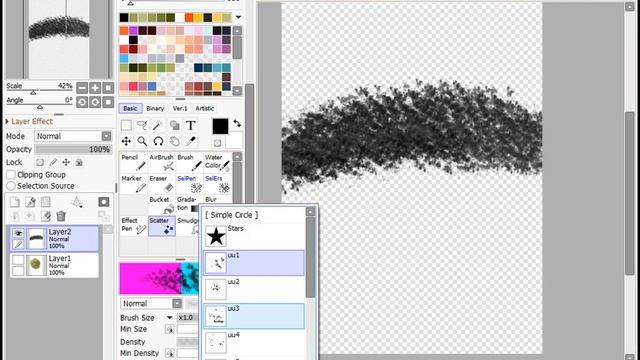Adjust the layer Opacity slider
Screen dimensions: 640x360
point(73,149)
